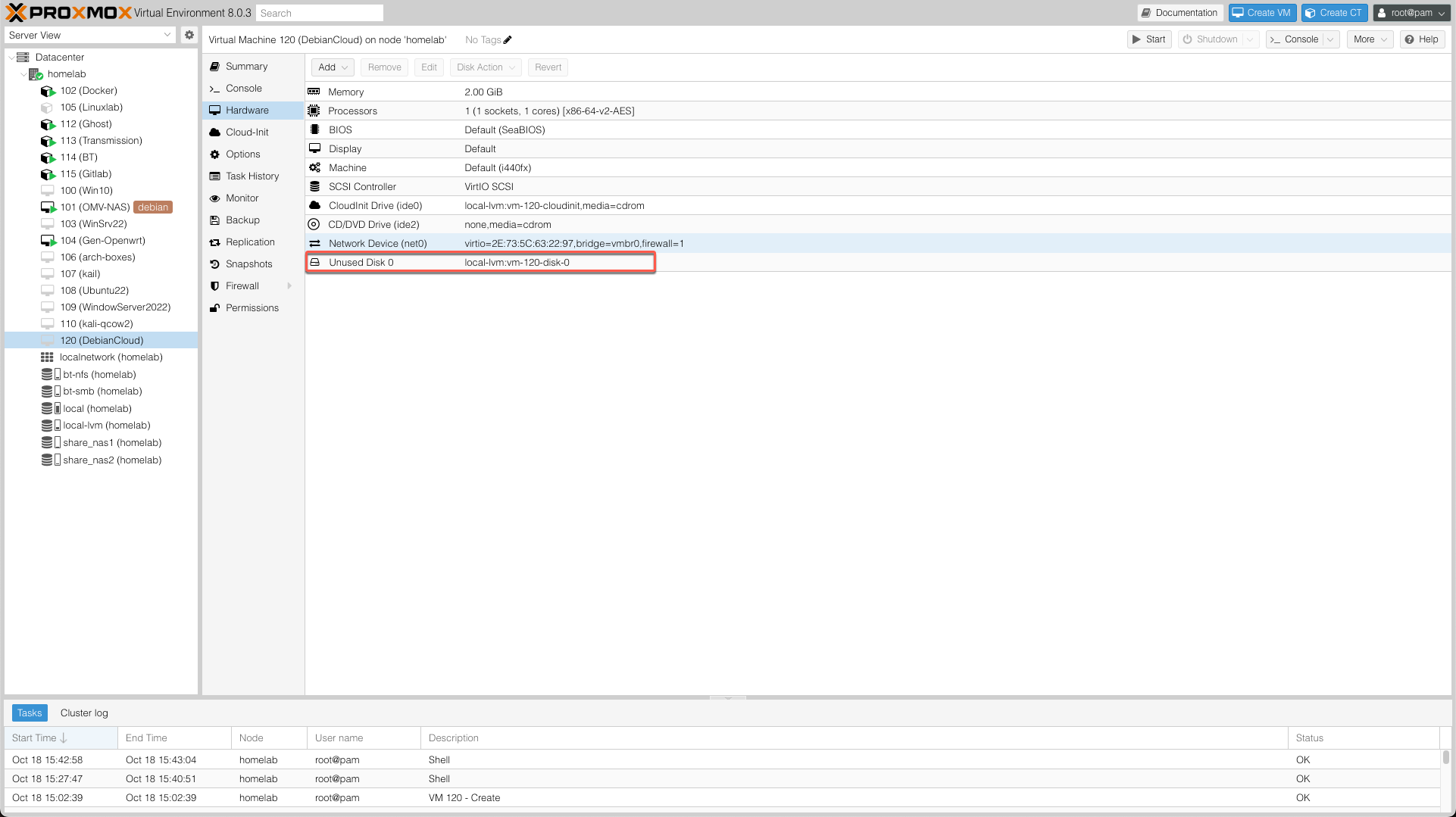The height and width of the screenshot is (817, 1456).
Task: Focus the Search input field
Action: 320,13
